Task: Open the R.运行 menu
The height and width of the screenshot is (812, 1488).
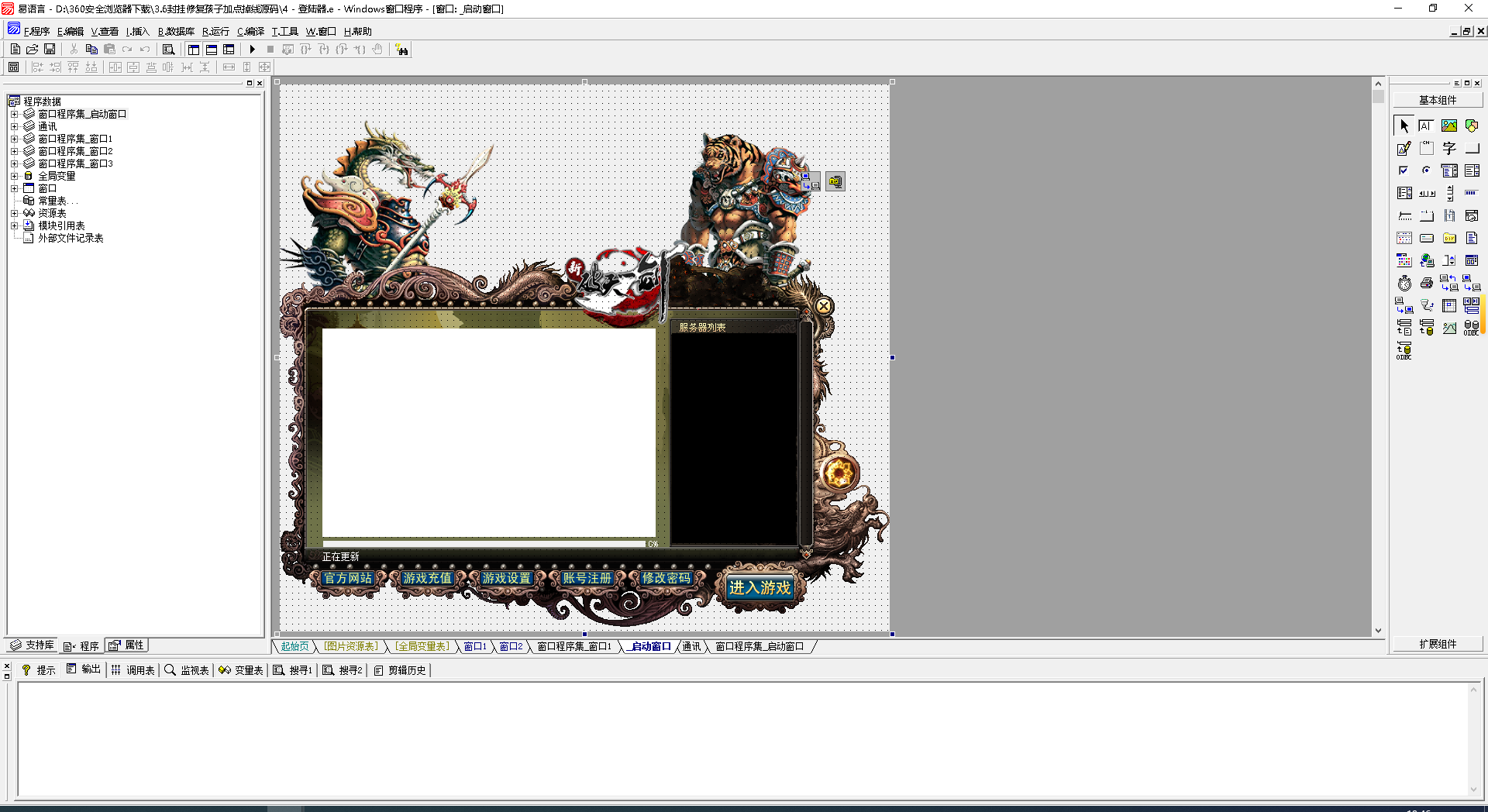Action: pos(215,32)
